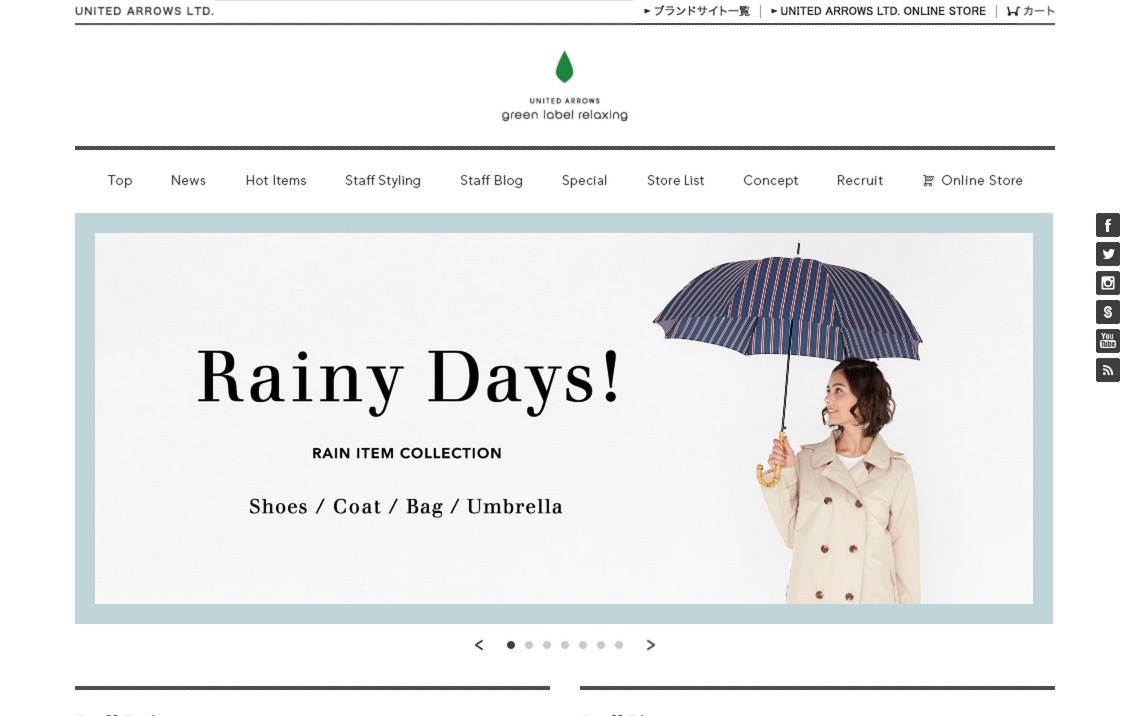Go to the previous slide arrow
This screenshot has width=1130, height=716.
pos(479,645)
